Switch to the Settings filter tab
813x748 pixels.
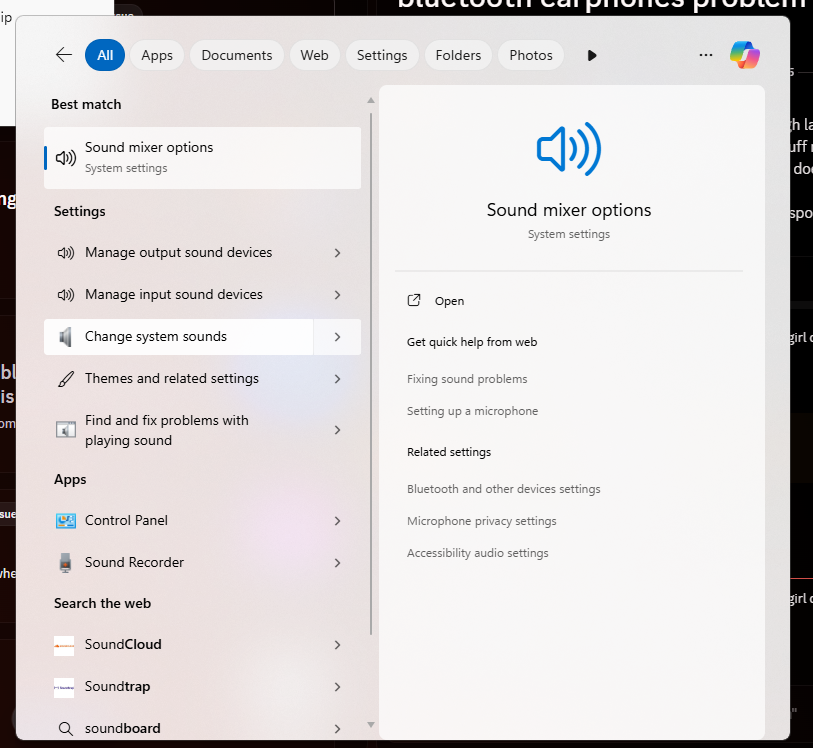point(382,55)
